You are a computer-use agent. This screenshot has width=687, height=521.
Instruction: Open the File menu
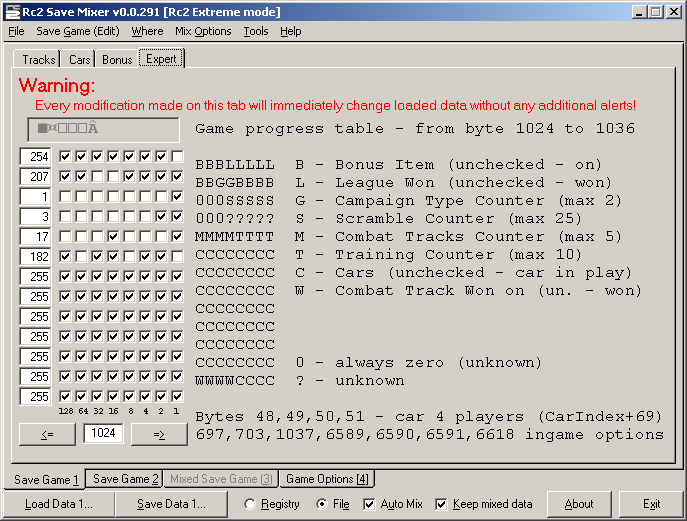pos(16,31)
